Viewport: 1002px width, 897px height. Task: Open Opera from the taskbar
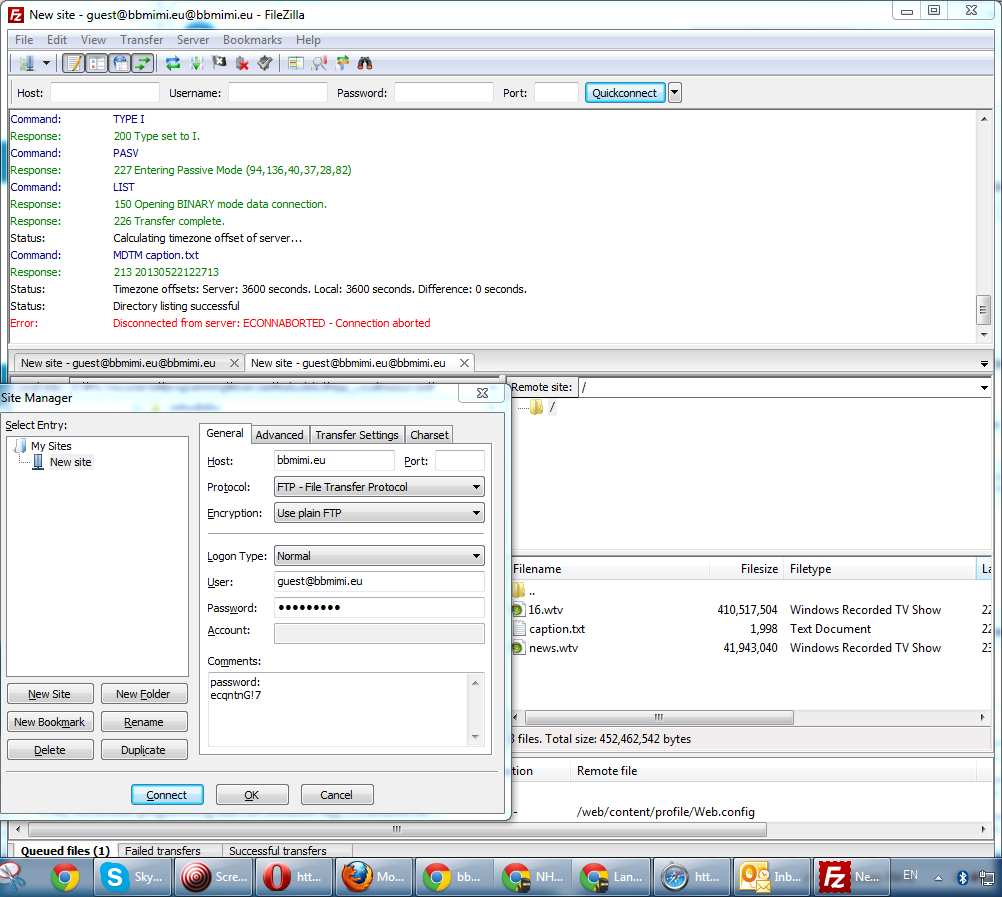coord(295,877)
